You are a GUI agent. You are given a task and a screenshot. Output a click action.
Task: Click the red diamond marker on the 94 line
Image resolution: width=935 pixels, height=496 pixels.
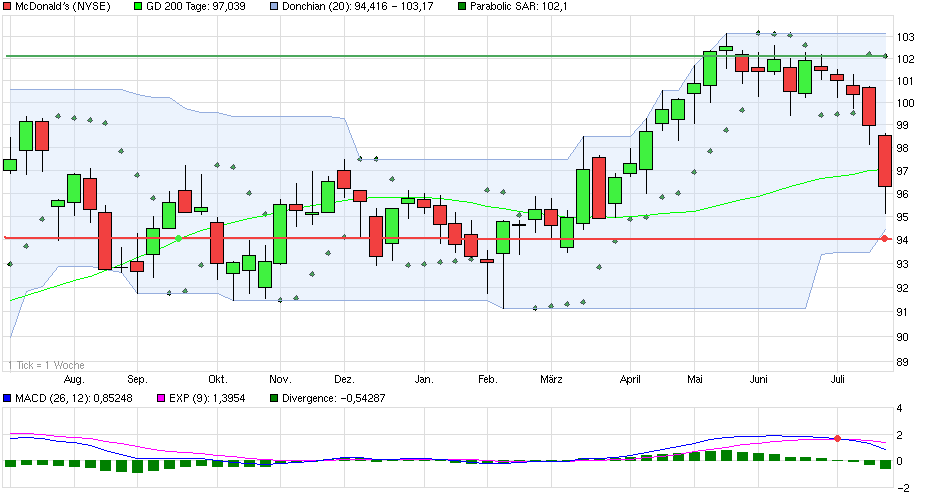pos(884,238)
